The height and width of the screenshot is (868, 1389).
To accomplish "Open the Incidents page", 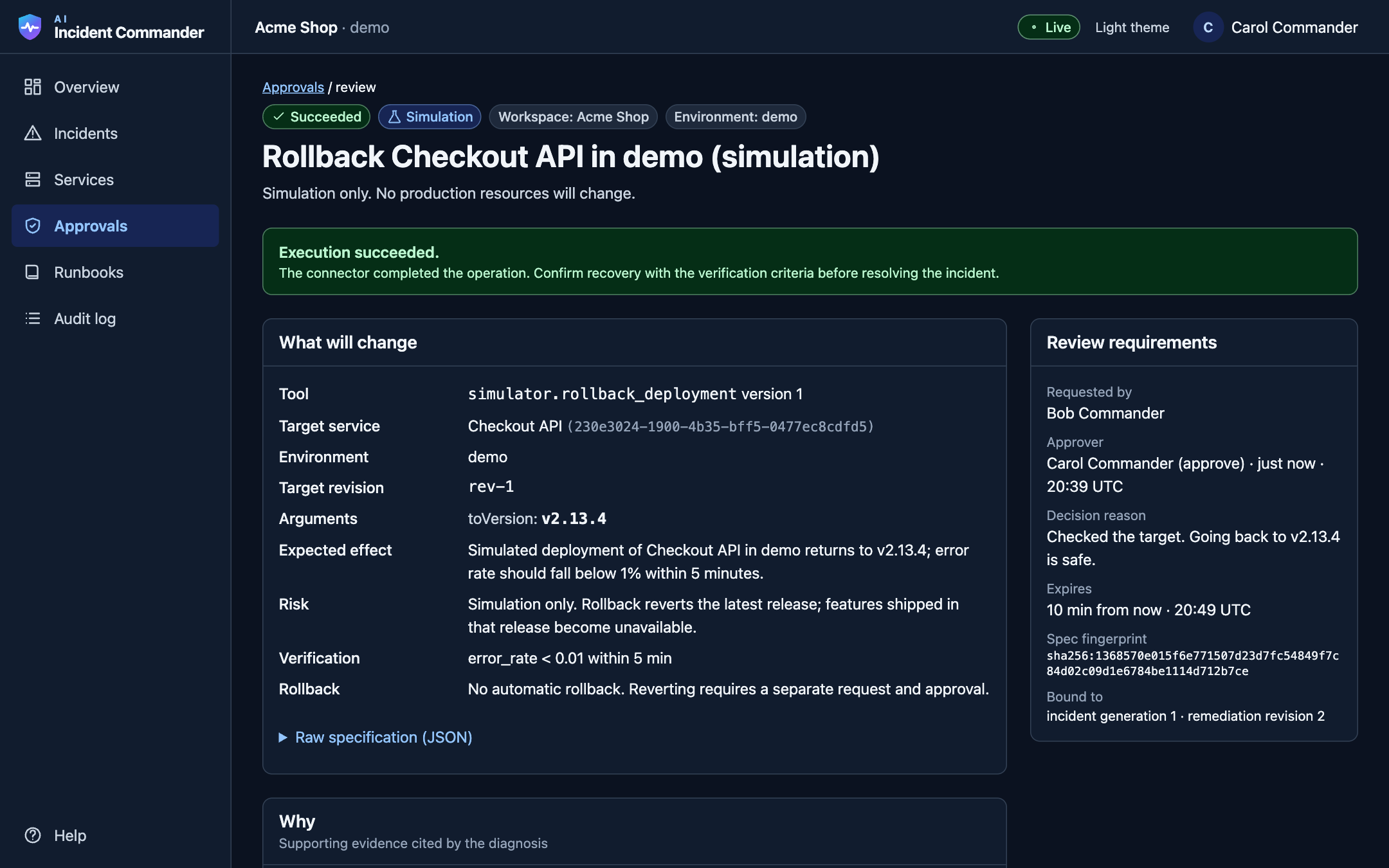I will click(x=115, y=133).
